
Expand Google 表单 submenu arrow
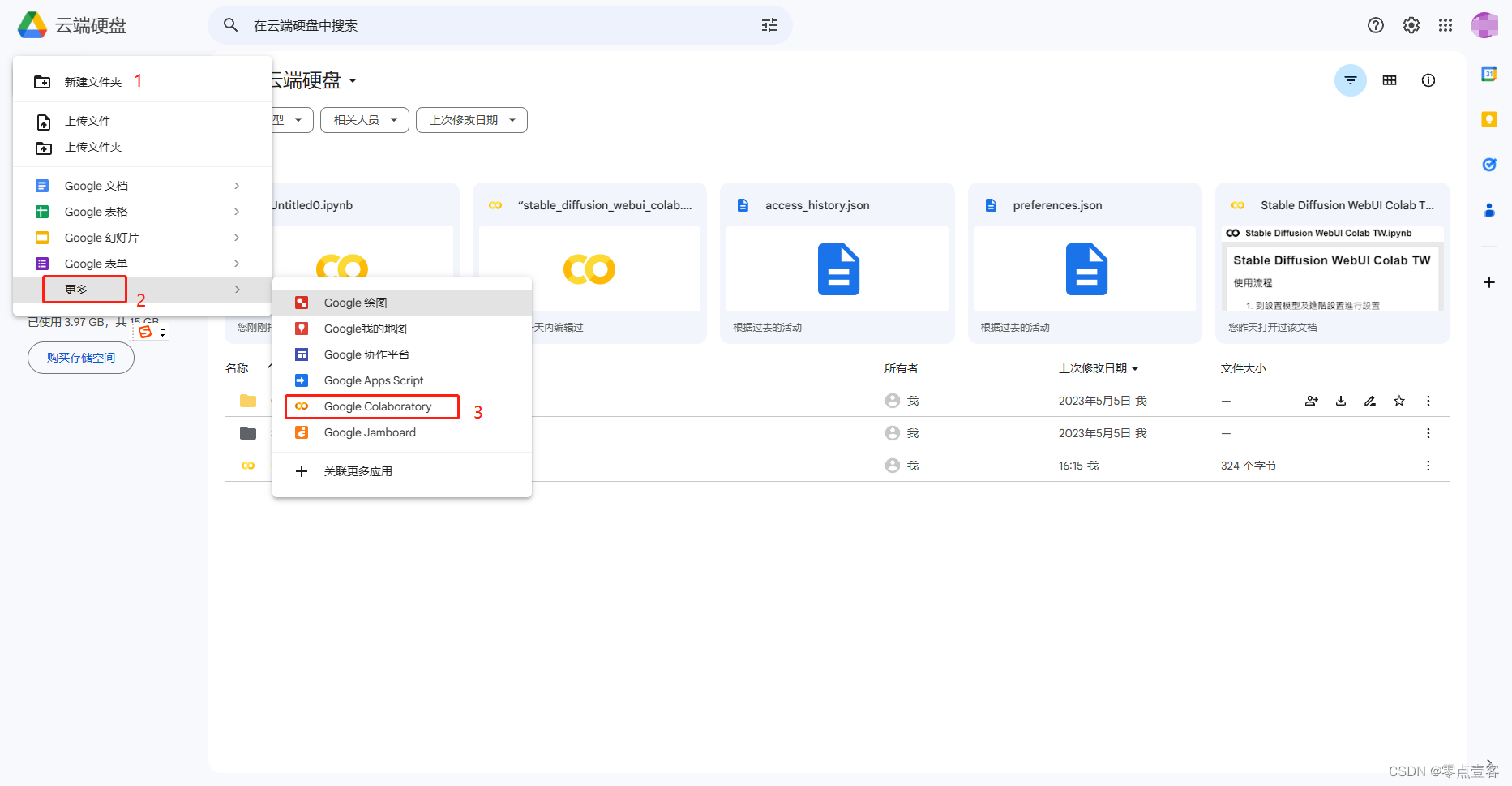237,264
